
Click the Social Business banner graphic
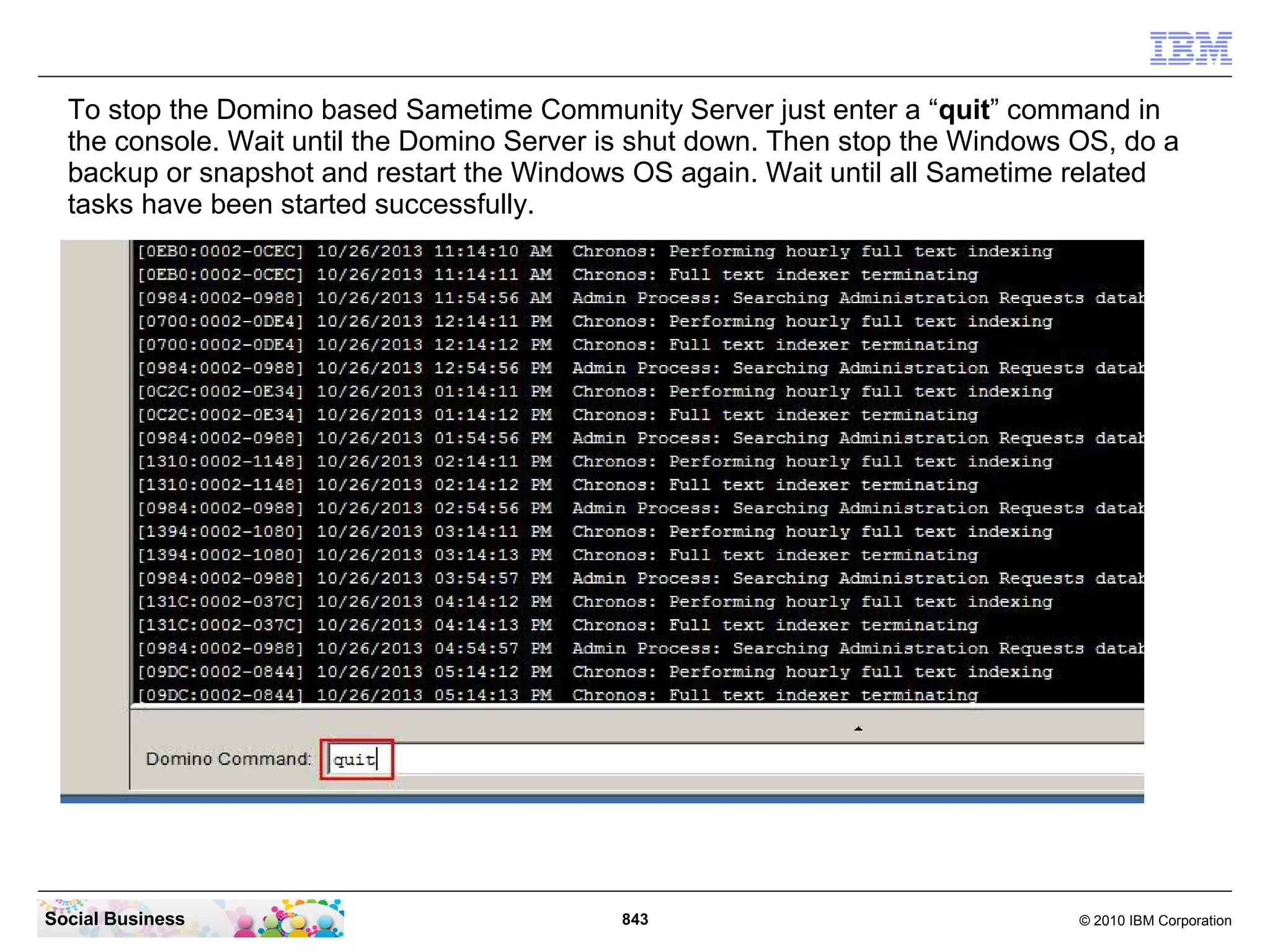pos(190,919)
